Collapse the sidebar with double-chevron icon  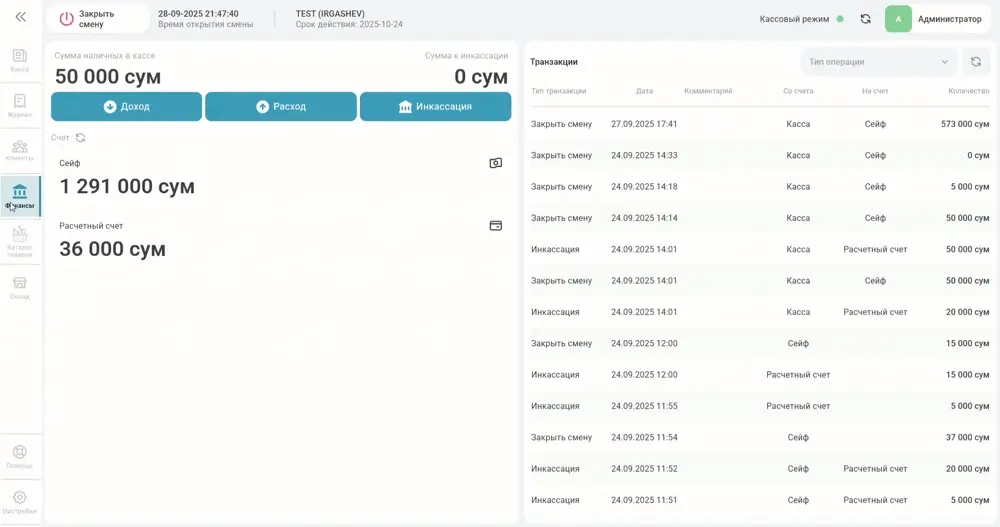[x=20, y=17]
